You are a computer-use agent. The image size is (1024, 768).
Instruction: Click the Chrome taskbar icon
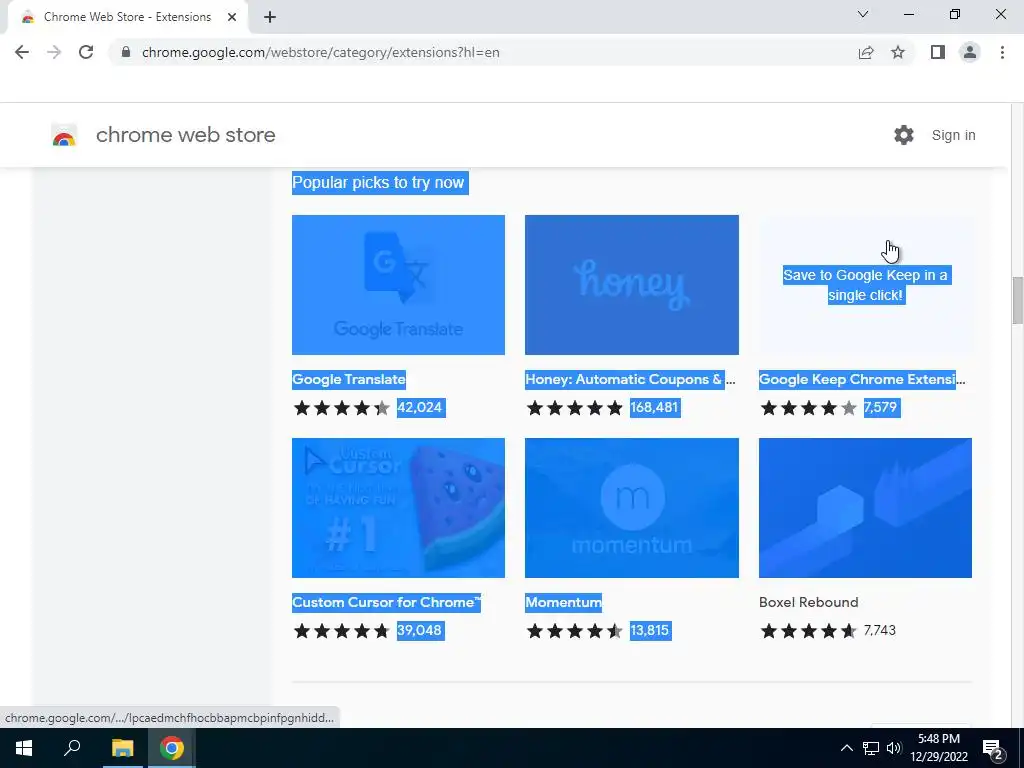click(x=172, y=748)
